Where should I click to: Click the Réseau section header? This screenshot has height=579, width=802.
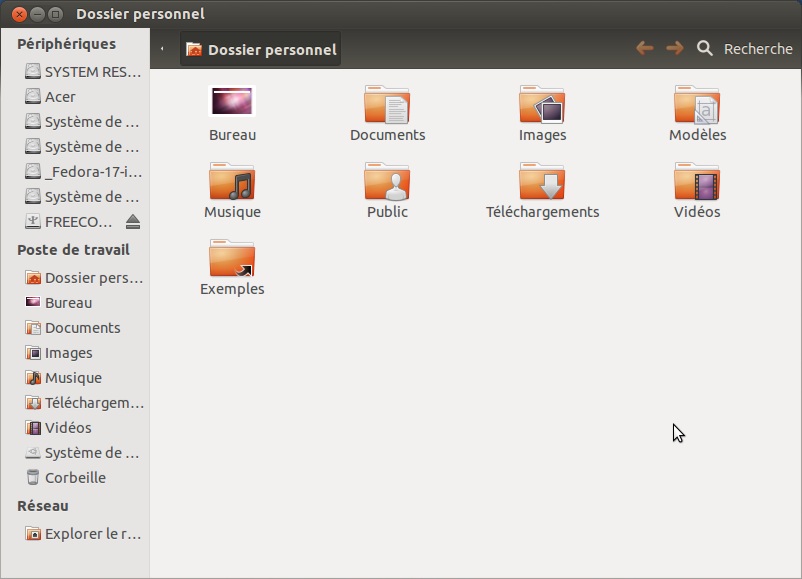(x=42, y=506)
